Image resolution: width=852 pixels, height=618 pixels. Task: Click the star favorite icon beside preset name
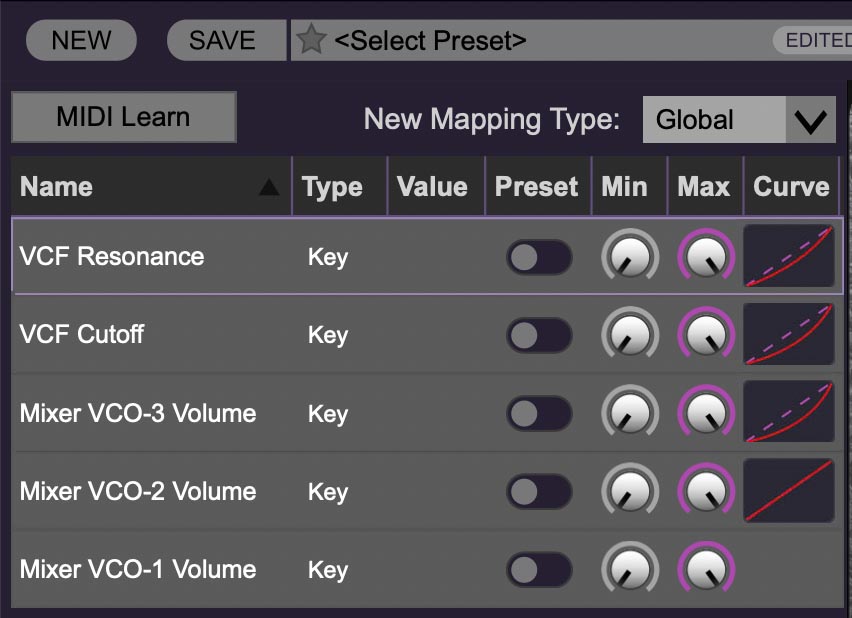point(312,41)
